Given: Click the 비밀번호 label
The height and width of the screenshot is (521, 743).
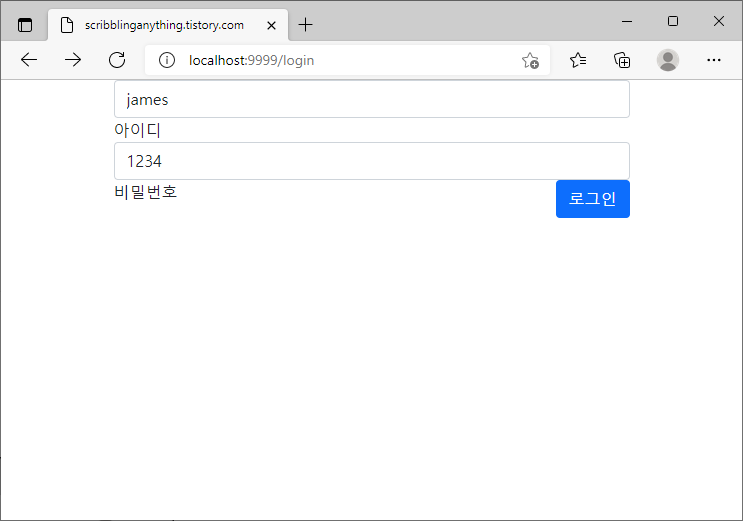Looking at the screenshot, I should tap(146, 192).
